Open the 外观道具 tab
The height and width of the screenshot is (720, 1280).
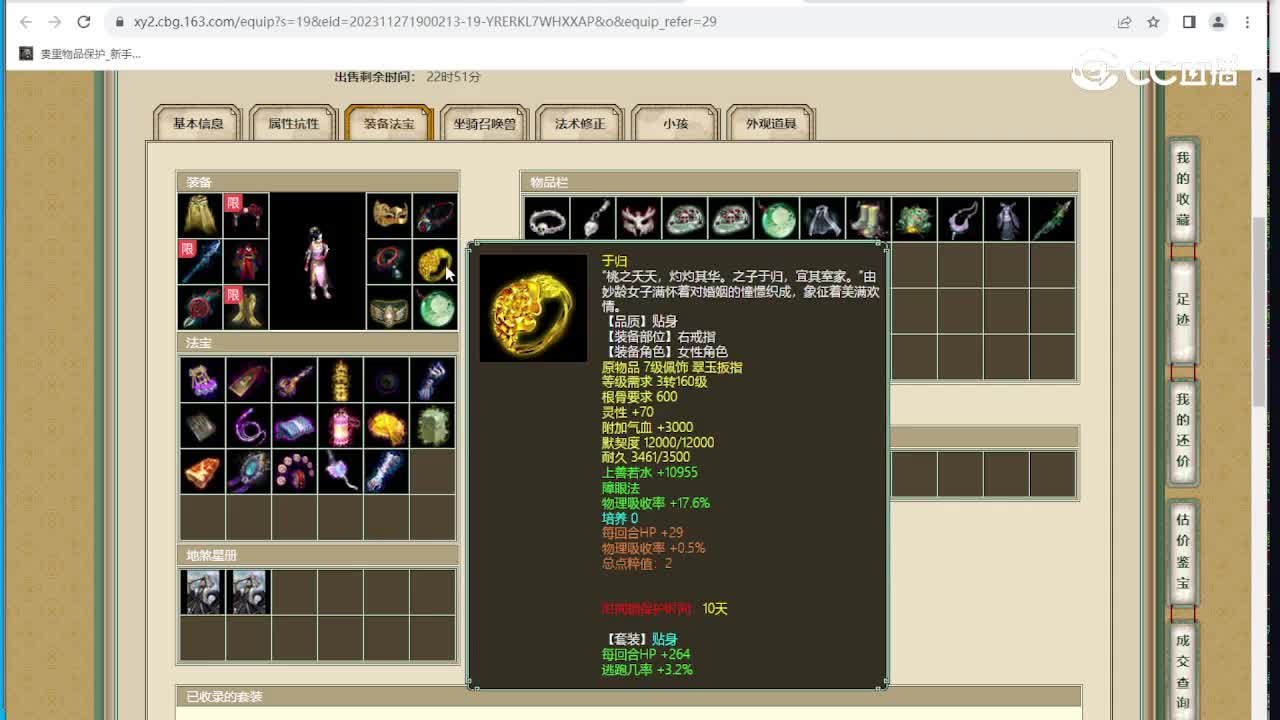pos(771,124)
